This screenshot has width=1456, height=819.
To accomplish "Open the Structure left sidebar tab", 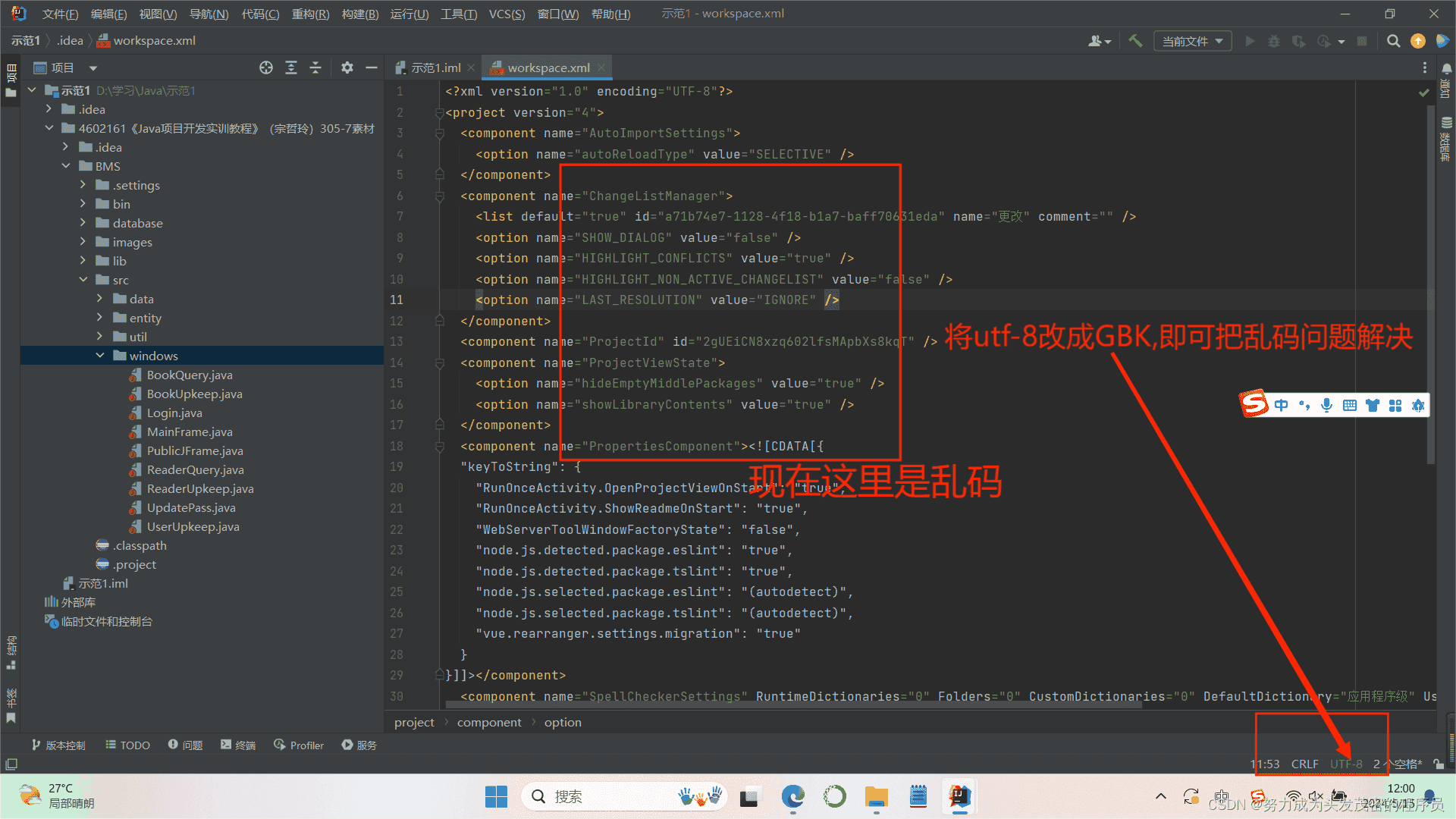I will (11, 652).
